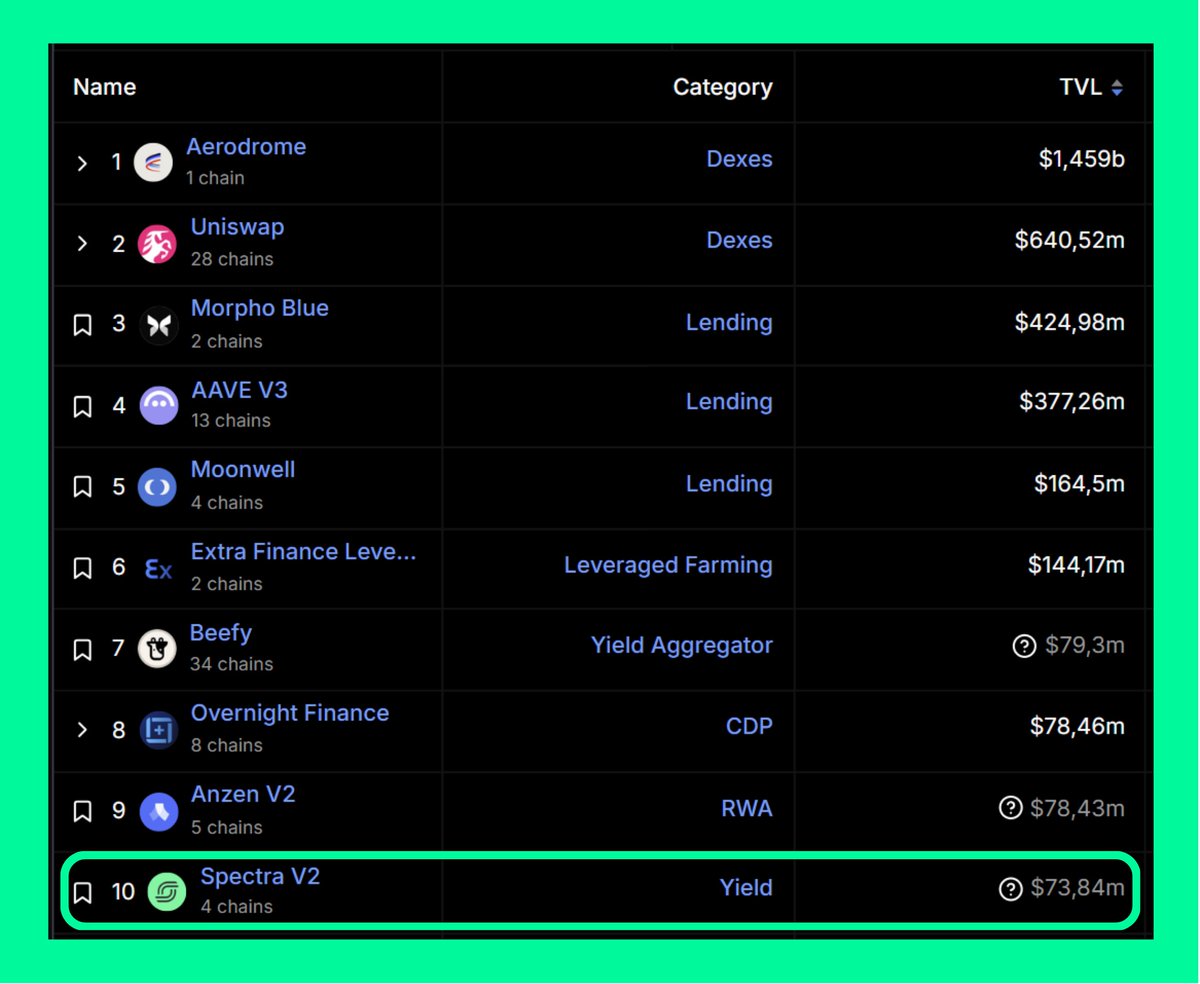The height and width of the screenshot is (984, 1200).
Task: Click the Extra Finance Ex logo
Action: (x=158, y=569)
